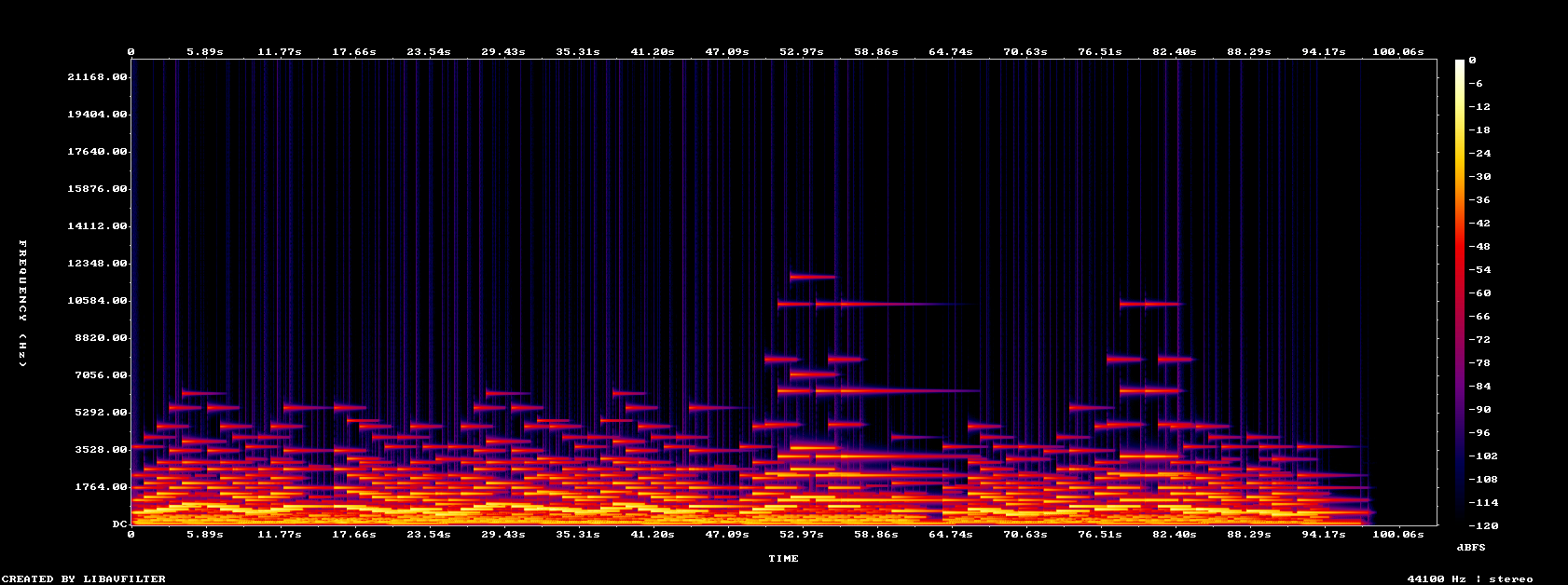
Task: Click the 1764.00 frequency axis label
Action: (x=101, y=487)
